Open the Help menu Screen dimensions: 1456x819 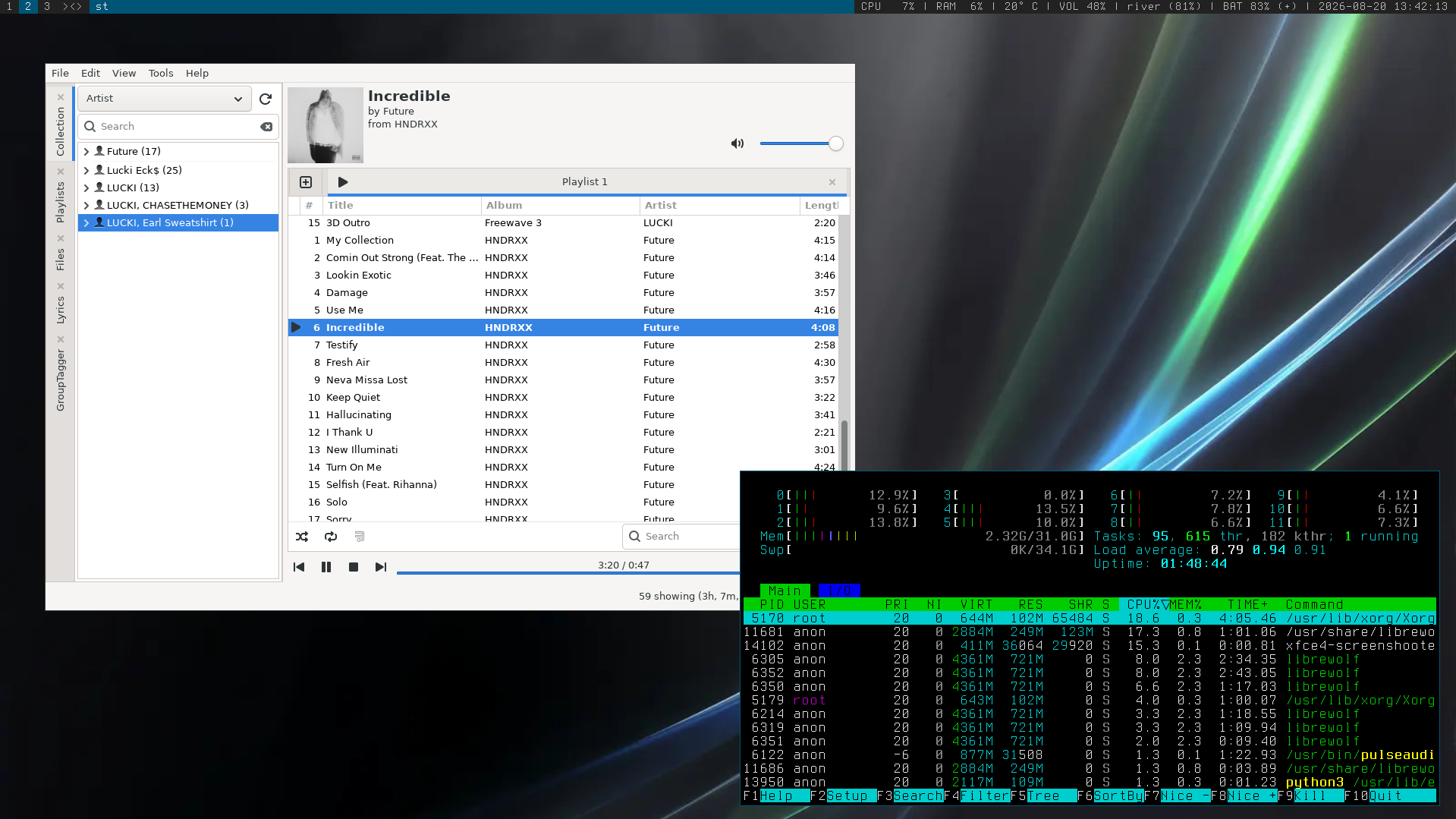(197, 74)
